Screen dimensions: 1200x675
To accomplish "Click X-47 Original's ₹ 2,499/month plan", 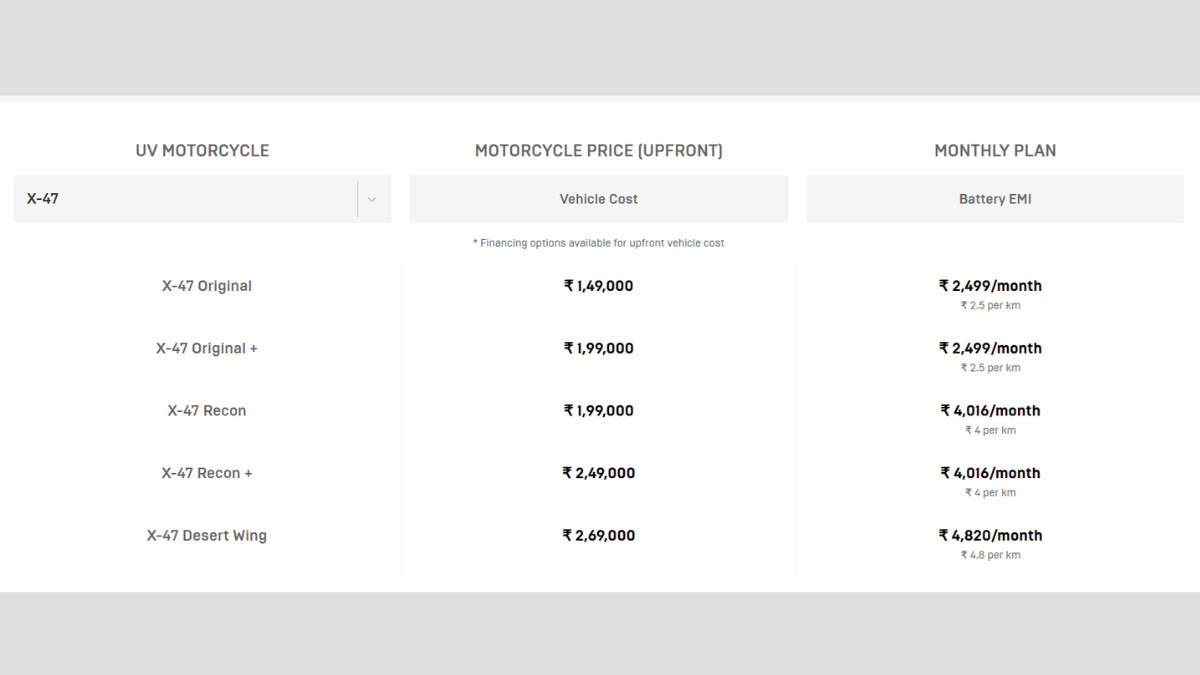I will pos(990,286).
